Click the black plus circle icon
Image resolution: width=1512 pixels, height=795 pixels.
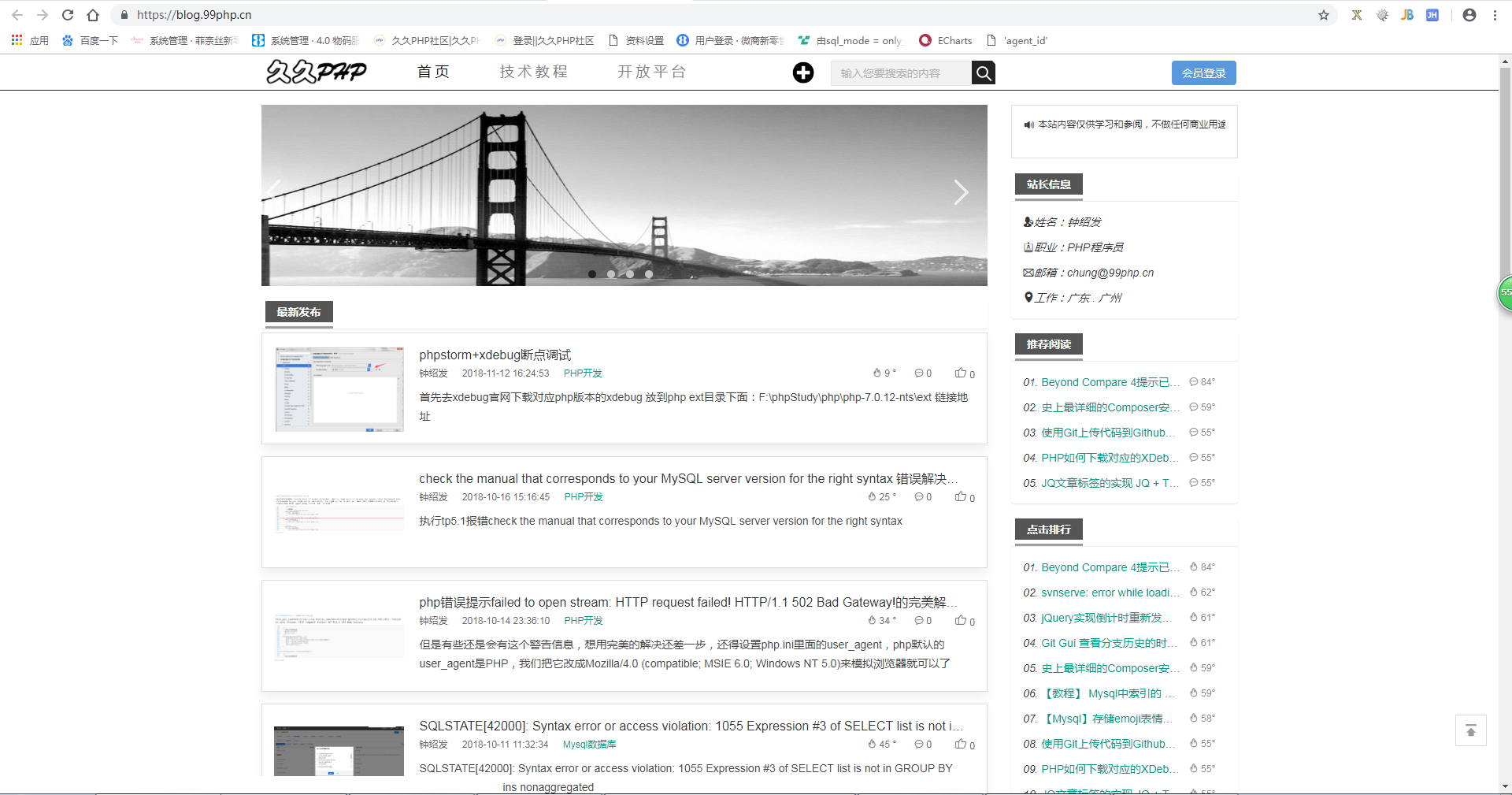coord(802,73)
